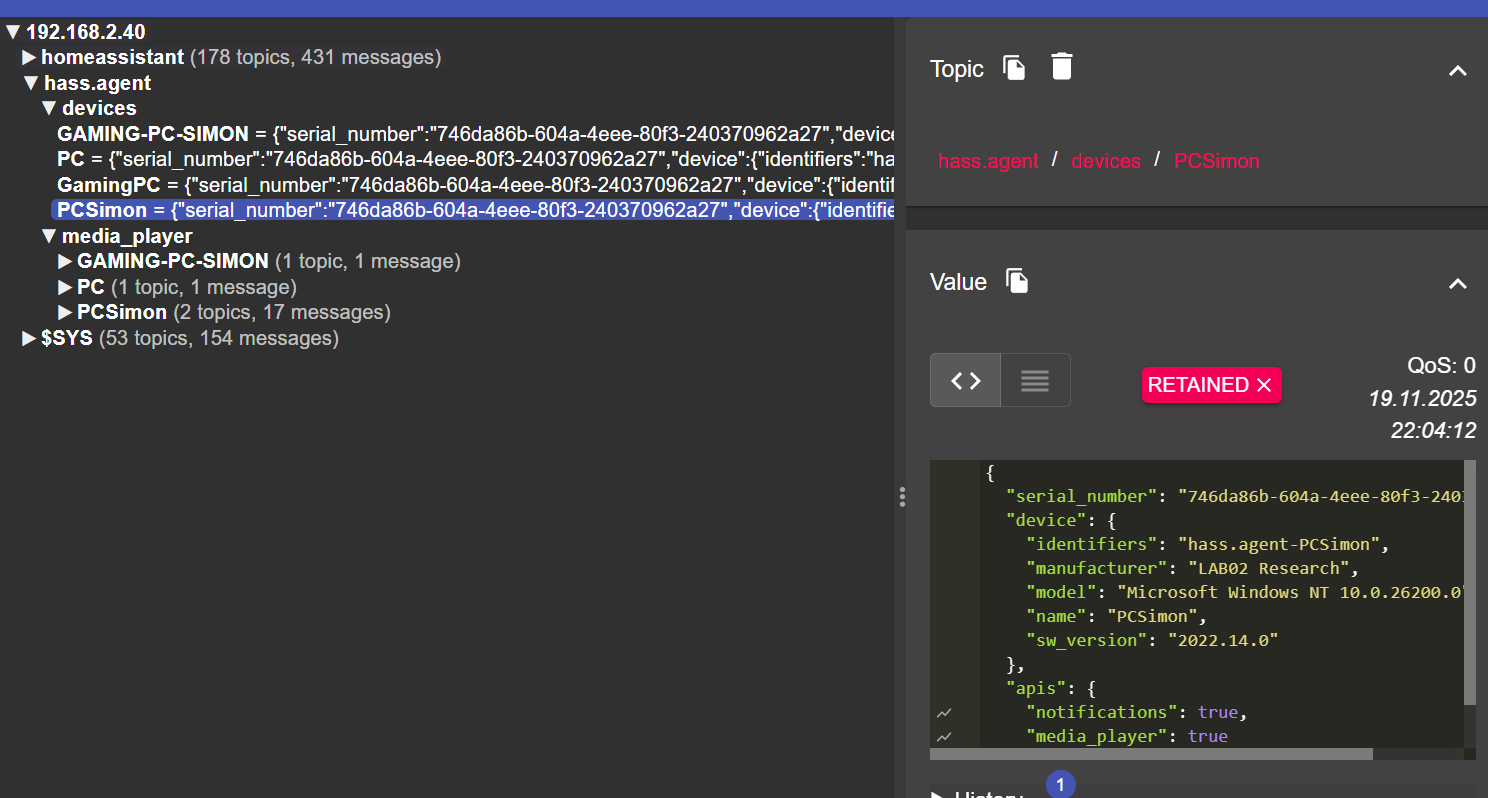Viewport: 1488px width, 798px height.
Task: Collapse the Value panel section
Action: point(1458,283)
